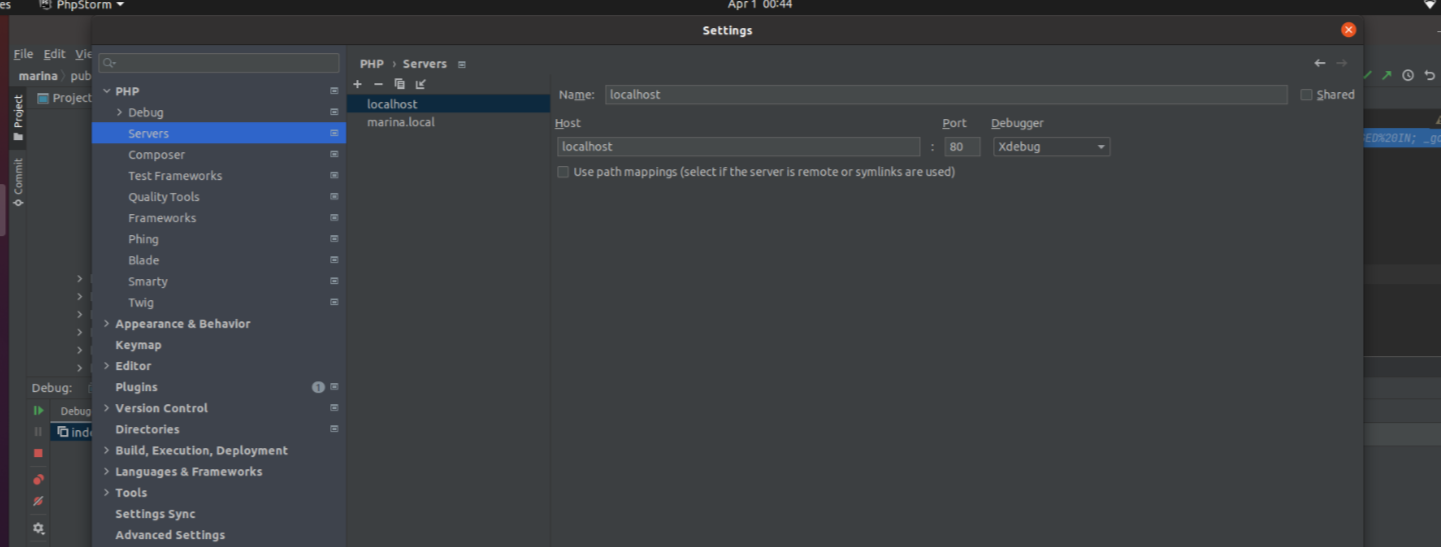Navigate forward with the right arrow

(x=1342, y=63)
